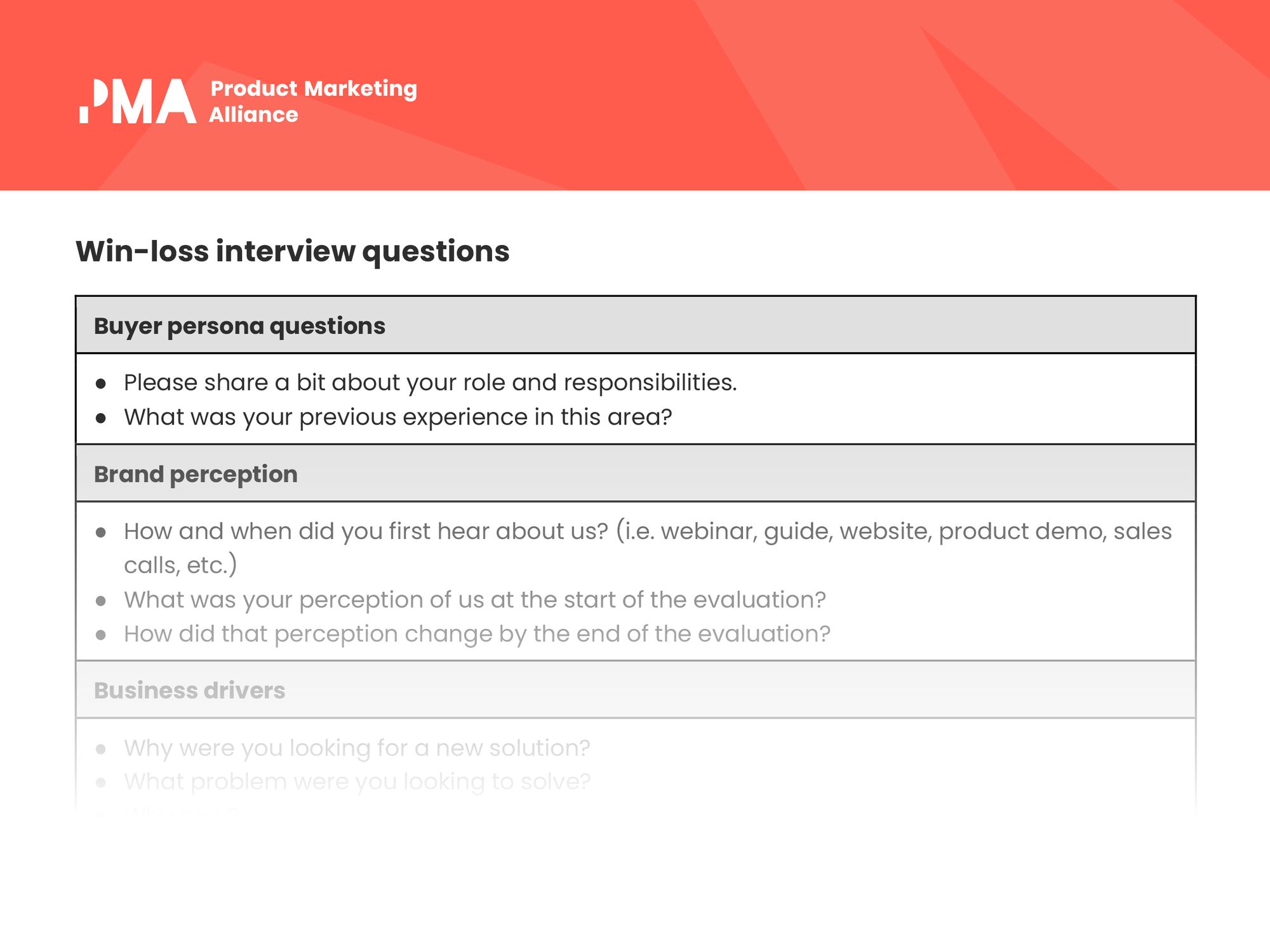Click the Product Marketing Alliance text
1270x952 pixels.
[x=313, y=102]
